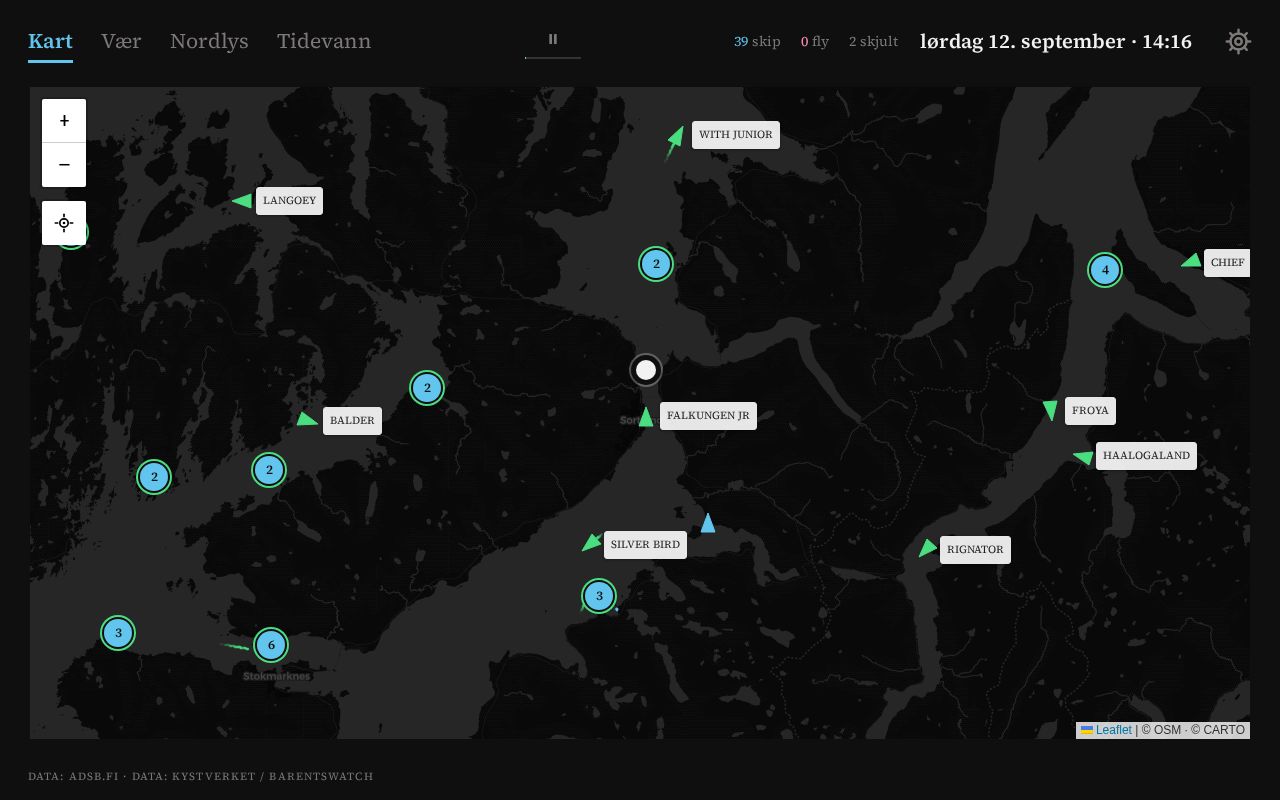1280x800 pixels.
Task: Expand the cluster of 6 ships
Action: [270, 645]
